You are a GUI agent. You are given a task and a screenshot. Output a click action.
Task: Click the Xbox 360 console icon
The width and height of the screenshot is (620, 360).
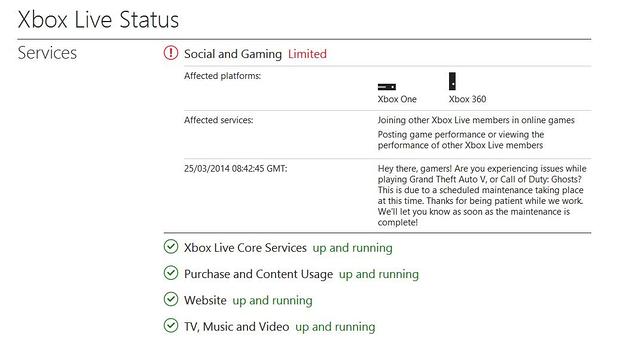(x=452, y=81)
